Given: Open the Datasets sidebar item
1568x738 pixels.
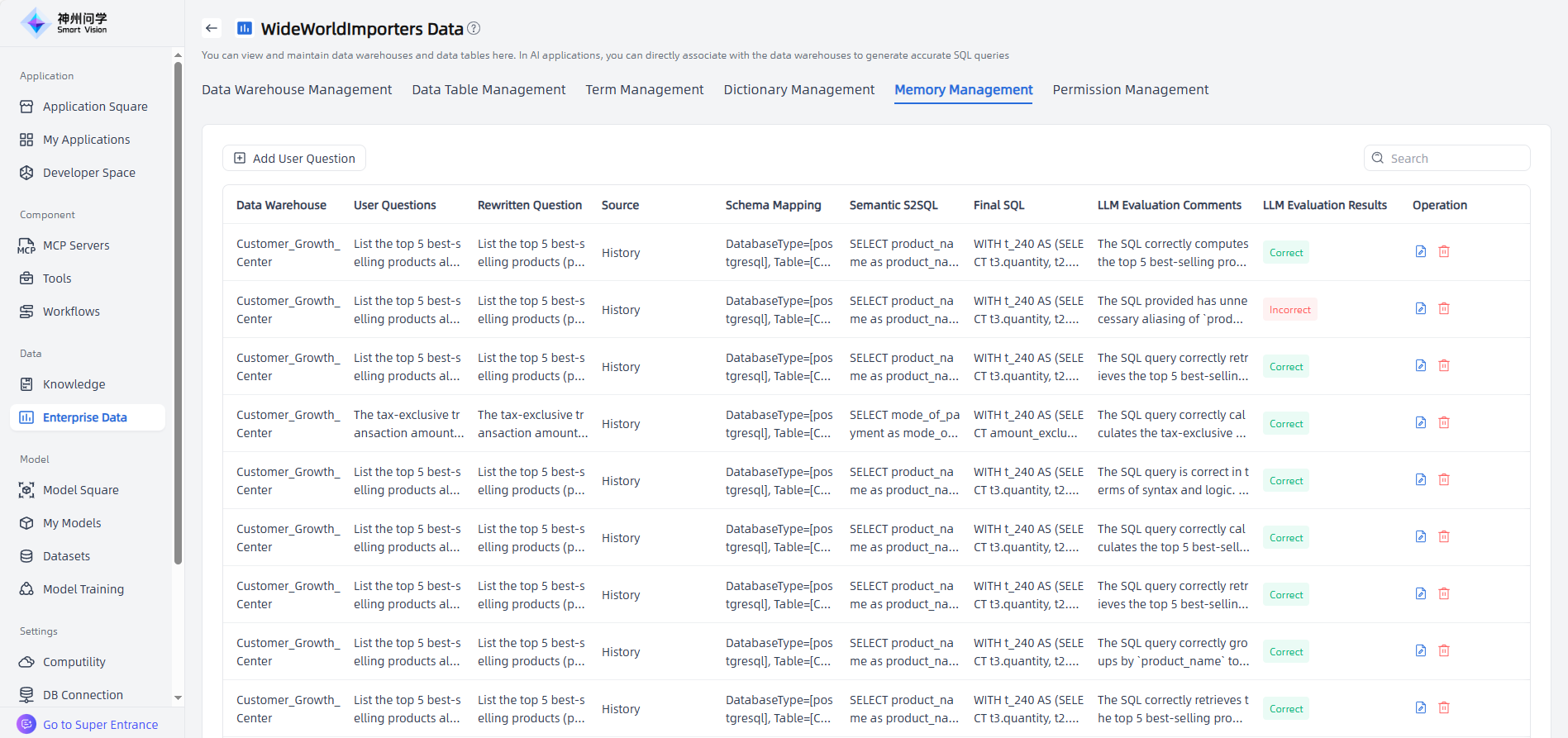Looking at the screenshot, I should coord(66,556).
